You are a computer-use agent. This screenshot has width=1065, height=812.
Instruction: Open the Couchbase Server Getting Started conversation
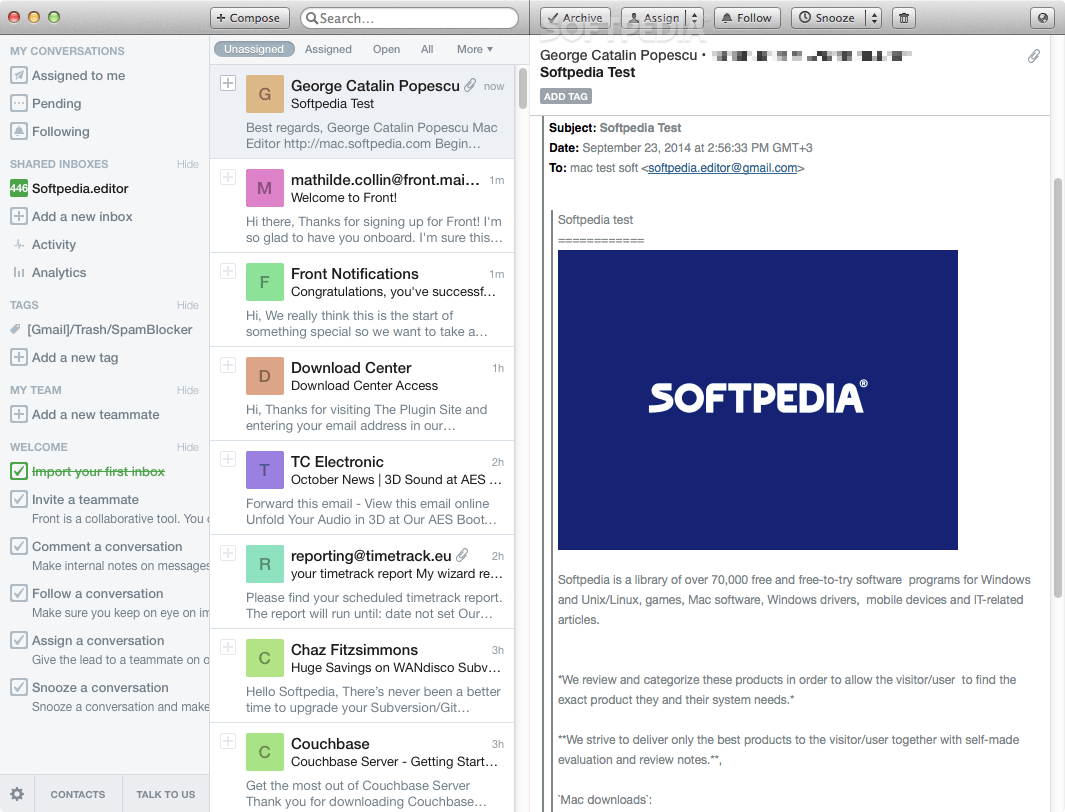pyautogui.click(x=362, y=768)
